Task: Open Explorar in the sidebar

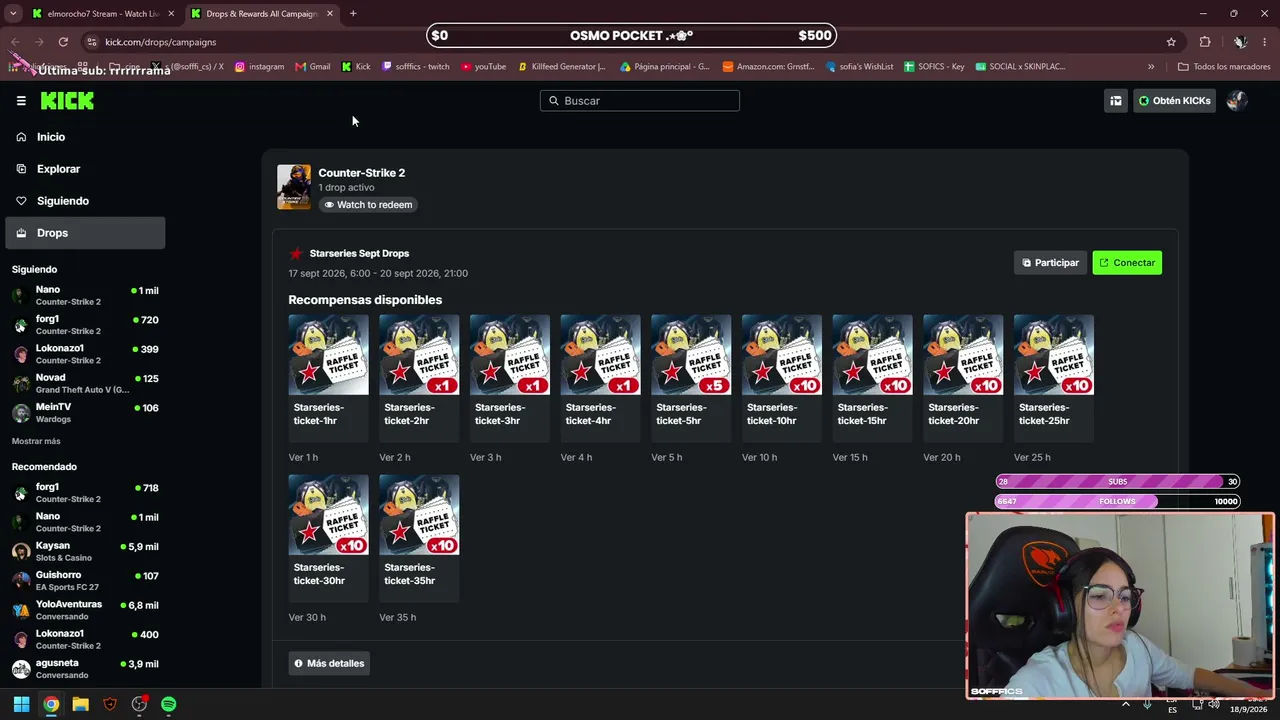Action: coord(85,169)
